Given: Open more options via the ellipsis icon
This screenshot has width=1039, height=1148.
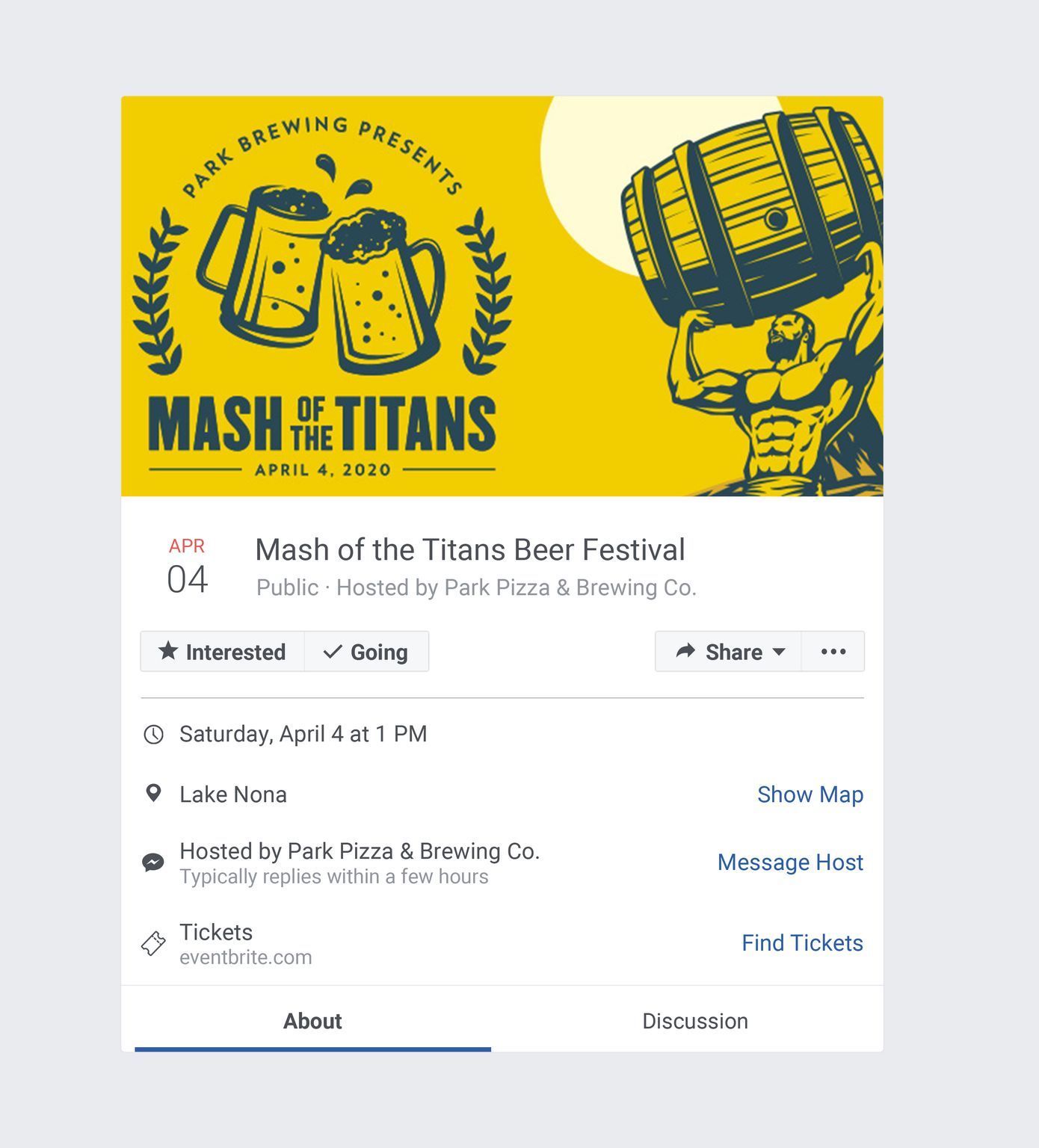Looking at the screenshot, I should 833,652.
